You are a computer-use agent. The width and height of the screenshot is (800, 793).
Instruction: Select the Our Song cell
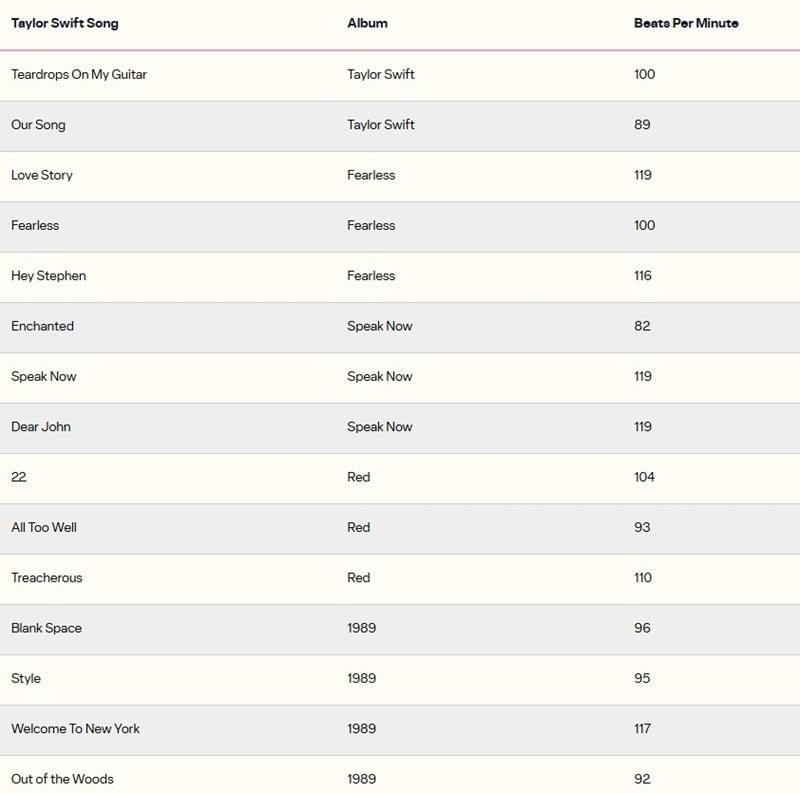click(38, 125)
